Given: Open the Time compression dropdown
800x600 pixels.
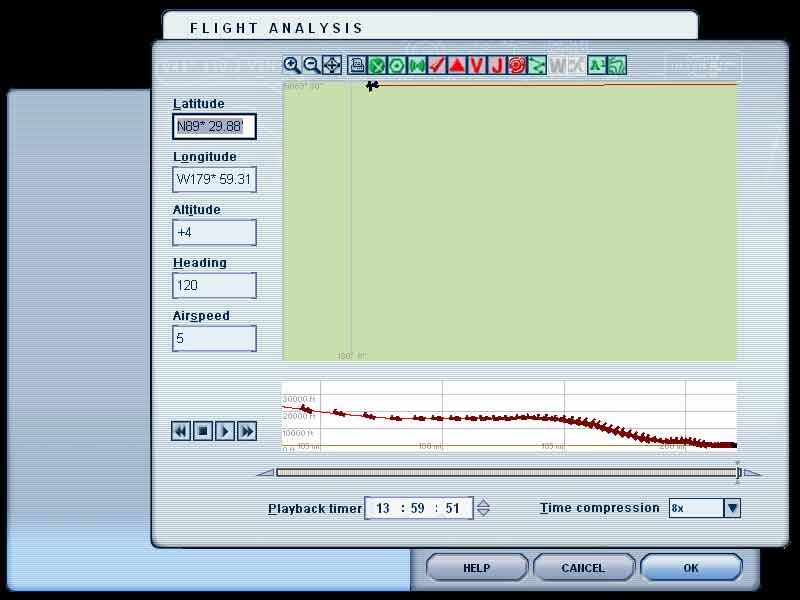Looking at the screenshot, I should tap(732, 508).
